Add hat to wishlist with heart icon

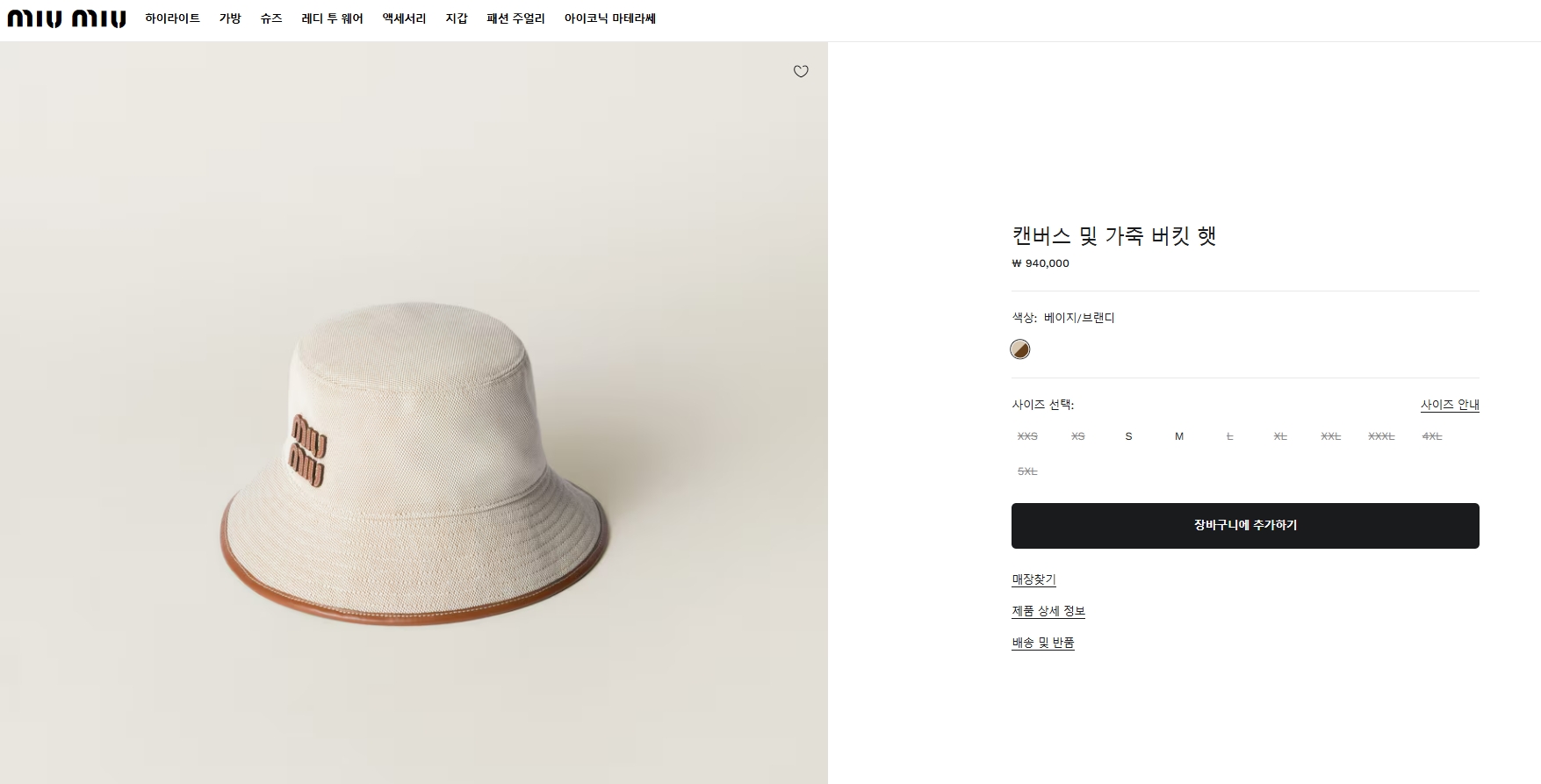[801, 71]
